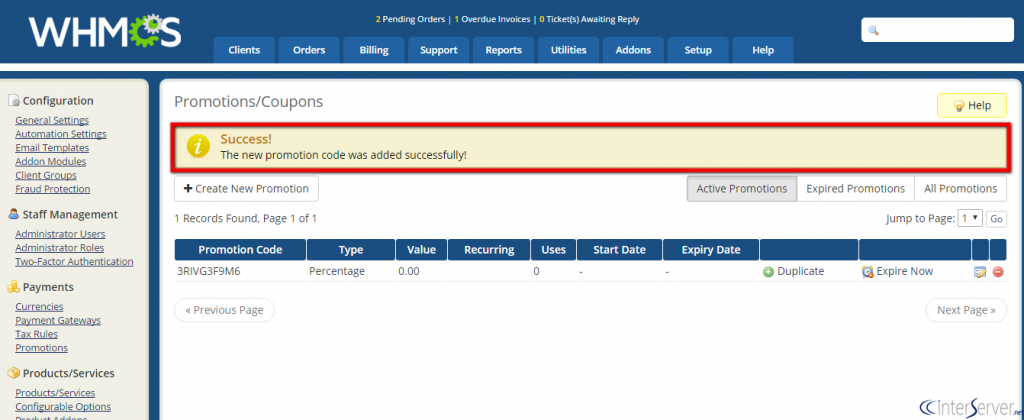
Task: Click the Promotion Code column header
Action: 240,250
